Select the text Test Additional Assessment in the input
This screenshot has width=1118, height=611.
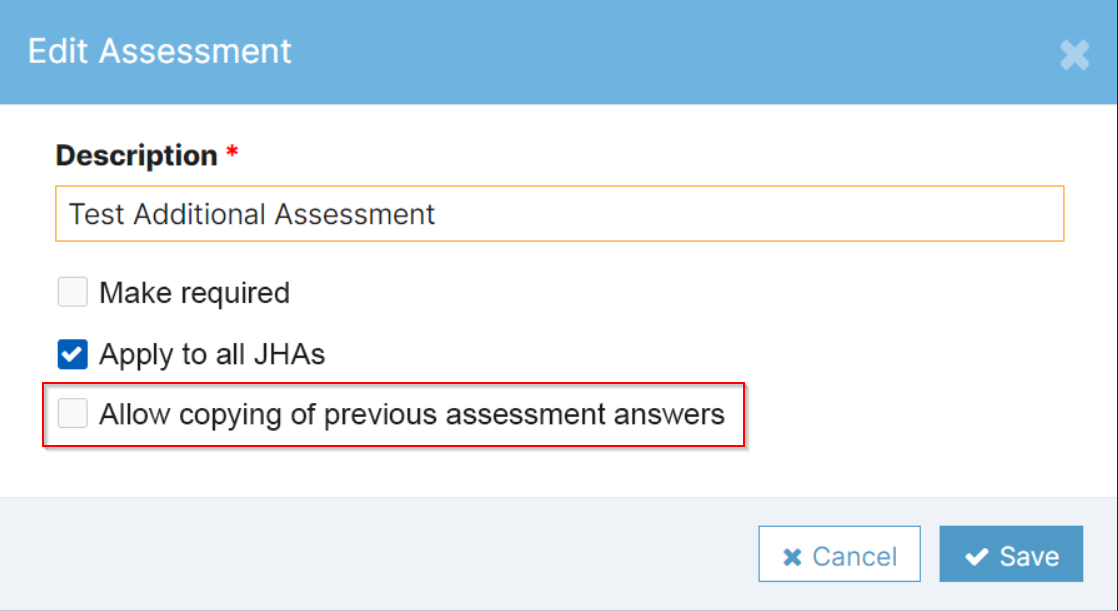tap(251, 213)
